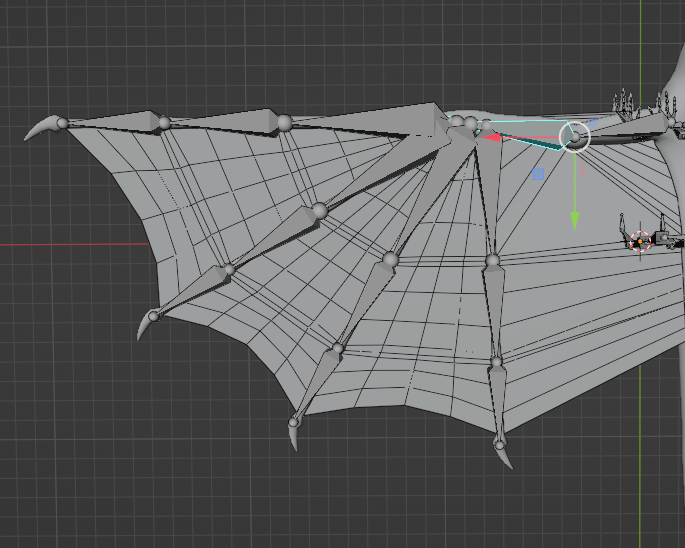Click the red X-axis arrowhead of the move gizmo
The width and height of the screenshot is (685, 548).
(490, 137)
